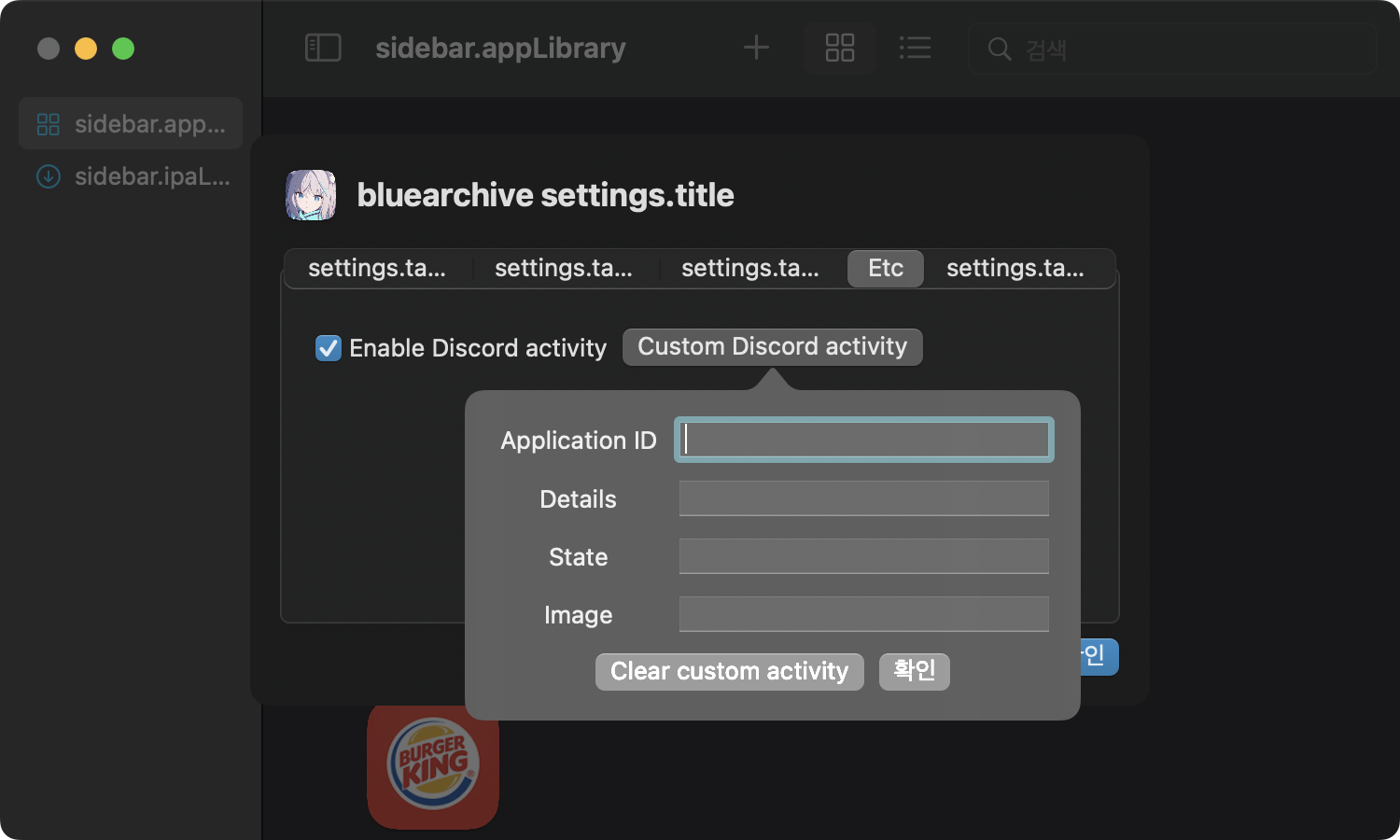Viewport: 1400px width, 840px height.
Task: Open the first settings.ta... tab
Action: point(377,268)
